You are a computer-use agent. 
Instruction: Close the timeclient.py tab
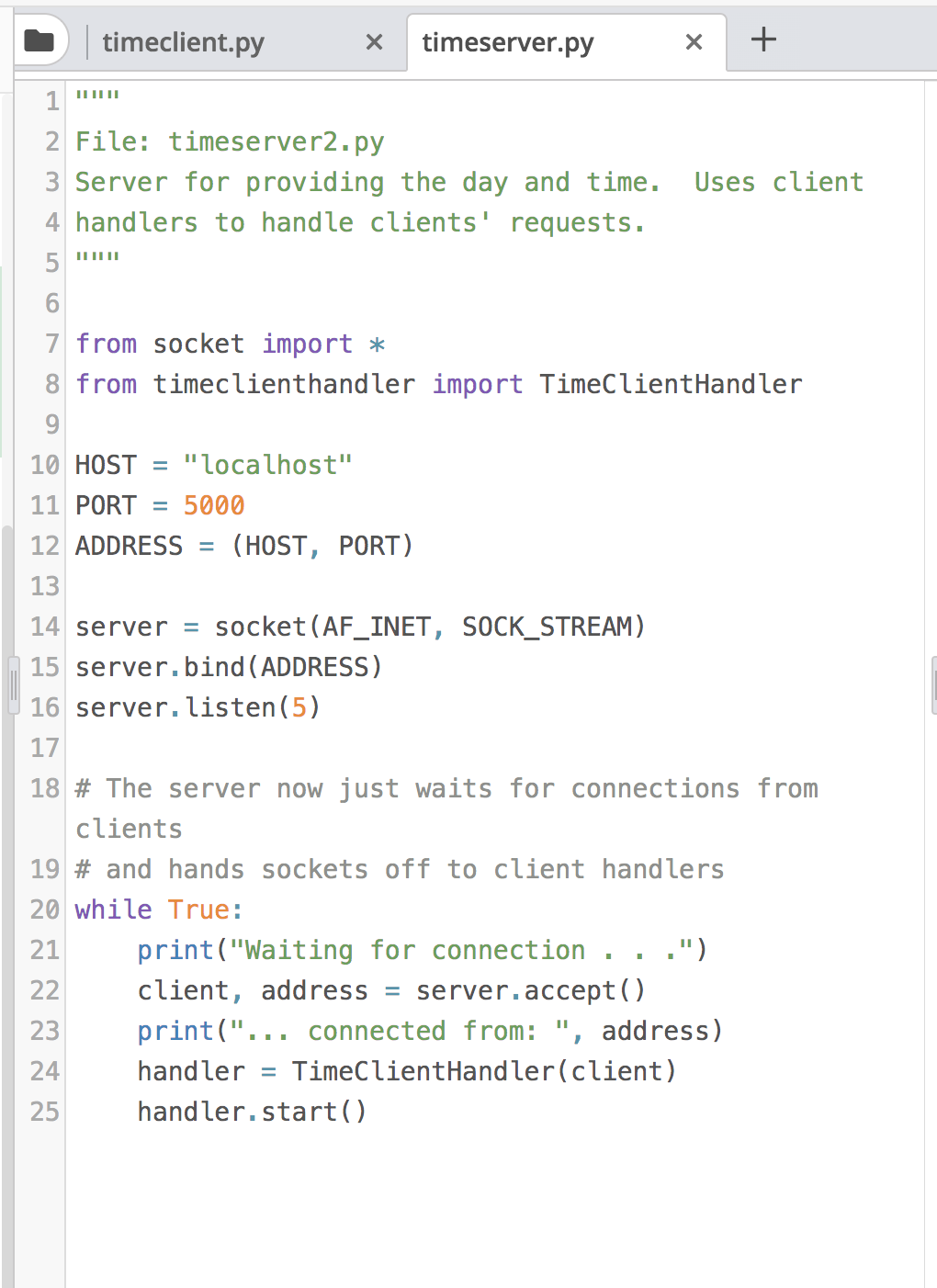coord(374,41)
